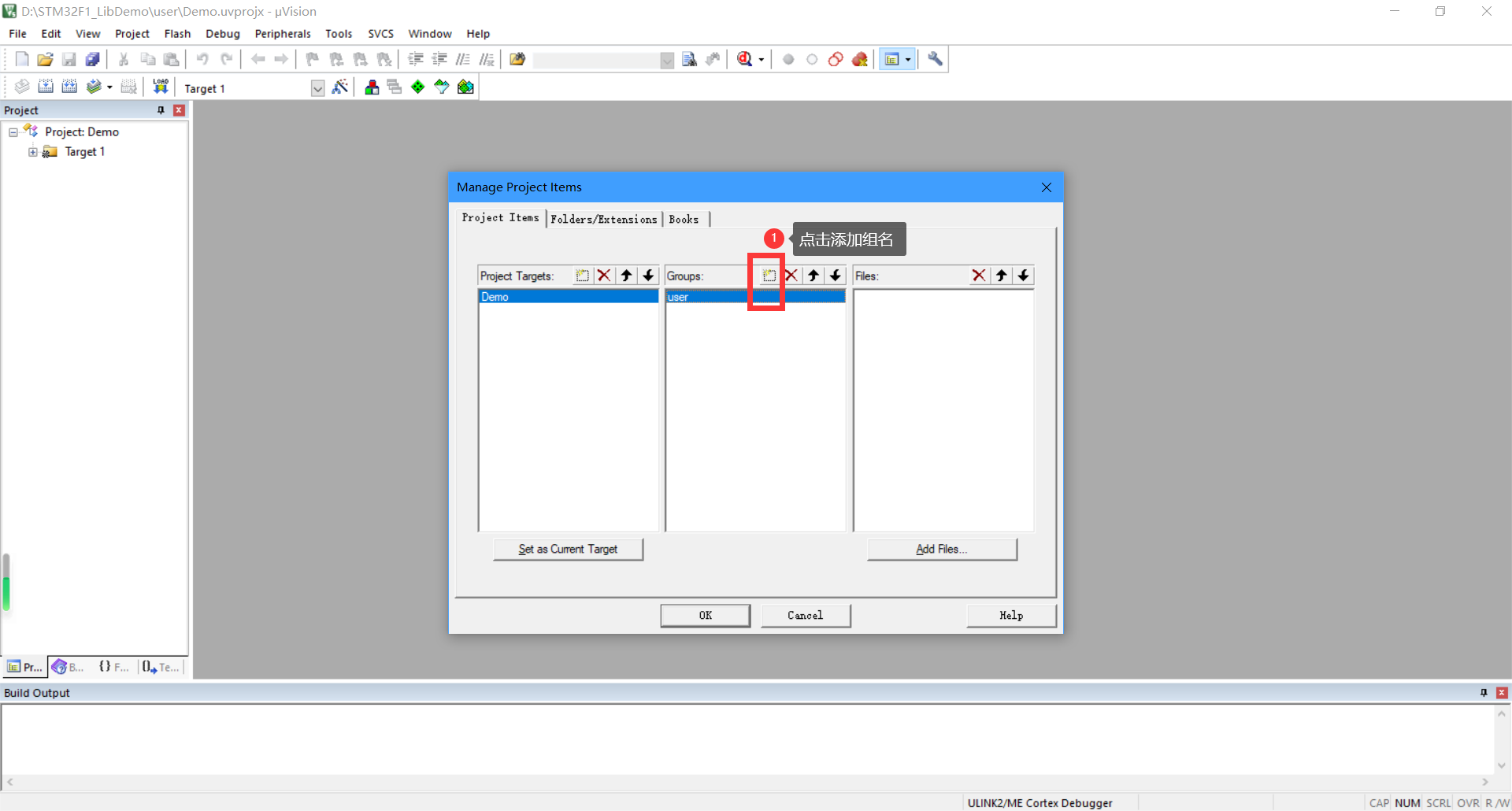Start the Debug Session icon

745,59
